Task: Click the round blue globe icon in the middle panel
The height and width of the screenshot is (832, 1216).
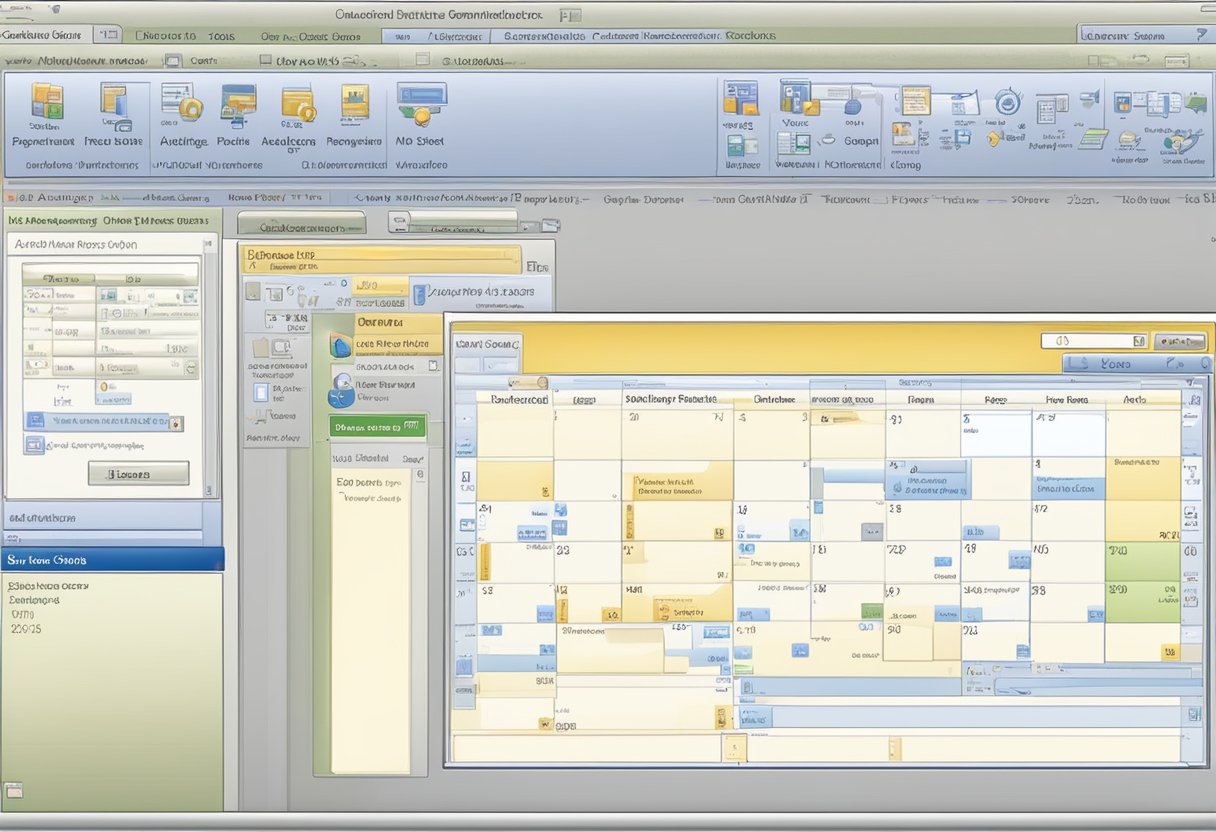Action: click(x=341, y=391)
